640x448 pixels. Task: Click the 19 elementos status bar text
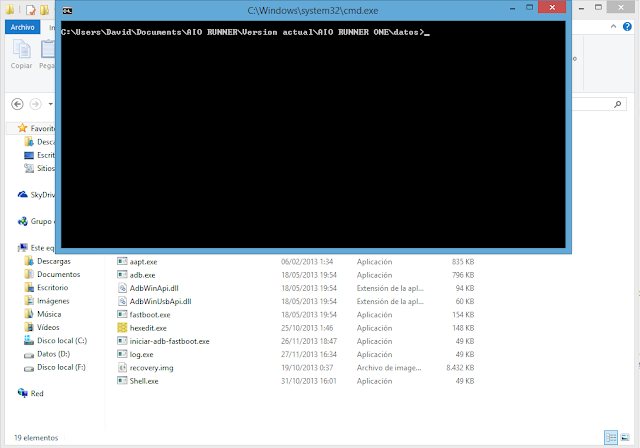tap(36, 438)
